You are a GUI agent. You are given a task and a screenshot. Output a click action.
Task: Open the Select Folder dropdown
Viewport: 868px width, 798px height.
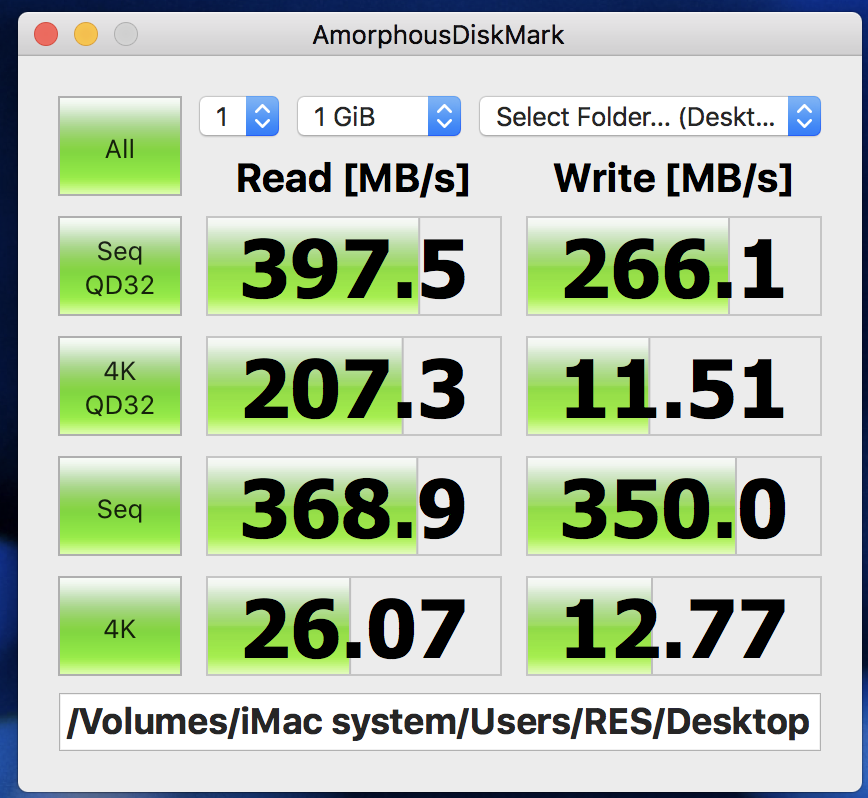coord(650,116)
